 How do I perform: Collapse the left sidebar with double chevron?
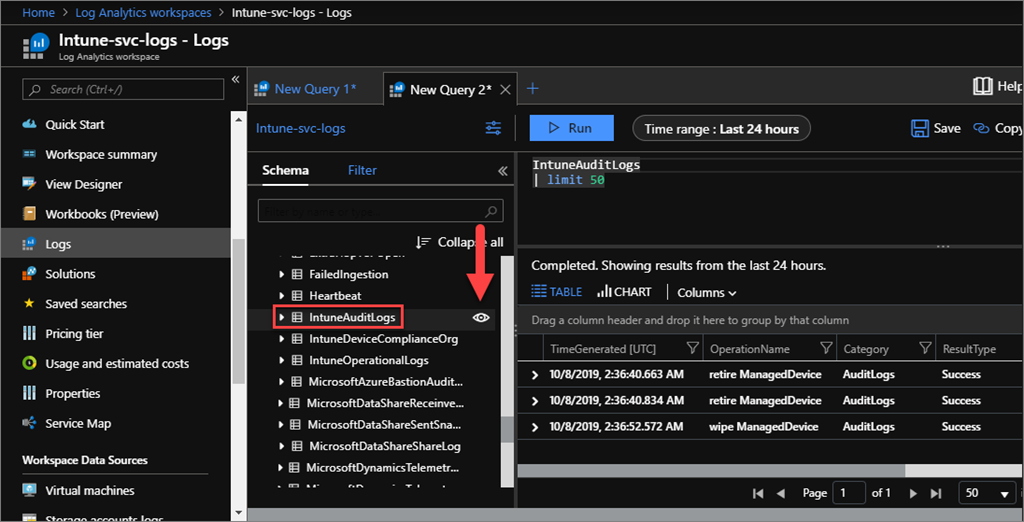point(236,79)
